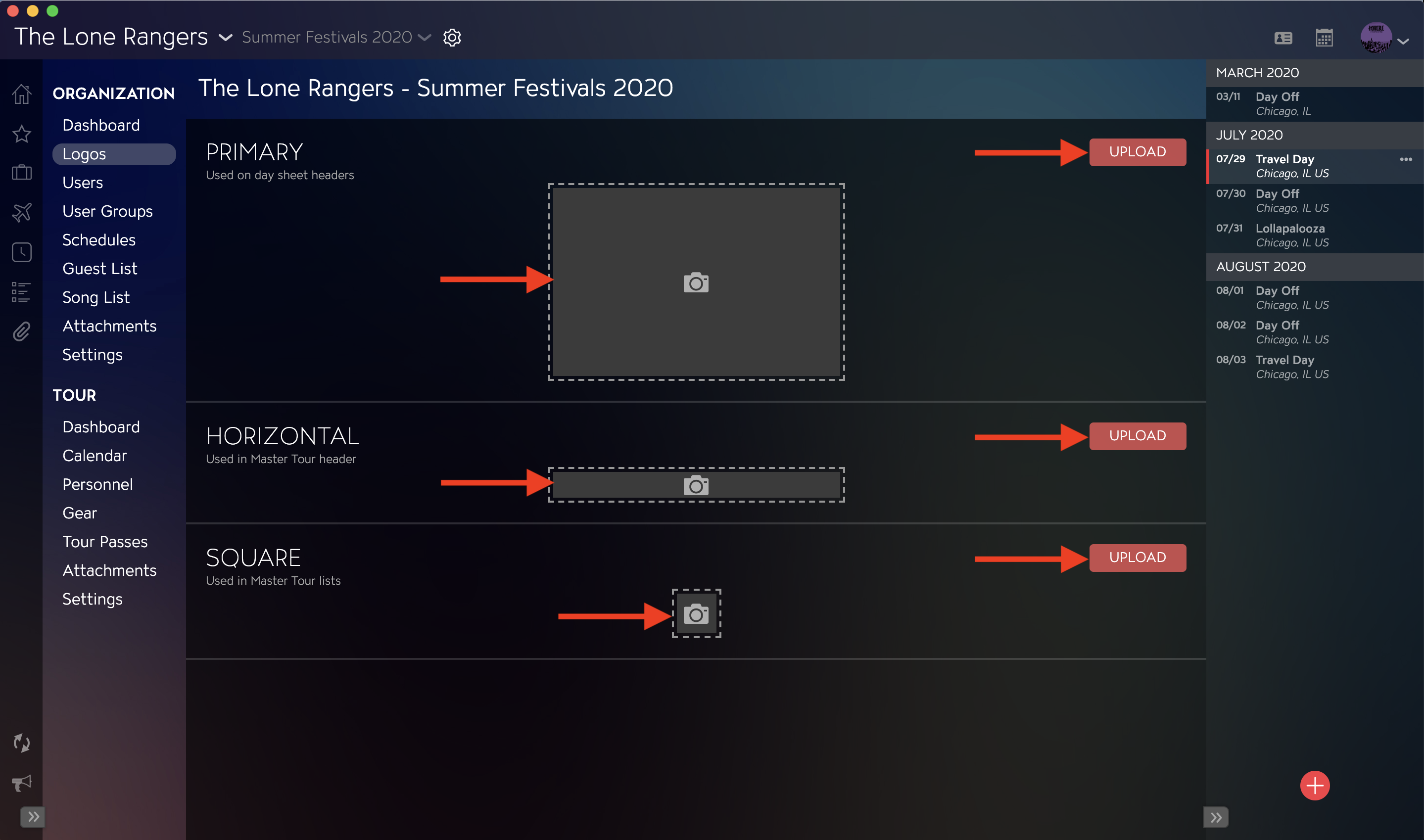Upload a Horizontal logo

(1137, 435)
